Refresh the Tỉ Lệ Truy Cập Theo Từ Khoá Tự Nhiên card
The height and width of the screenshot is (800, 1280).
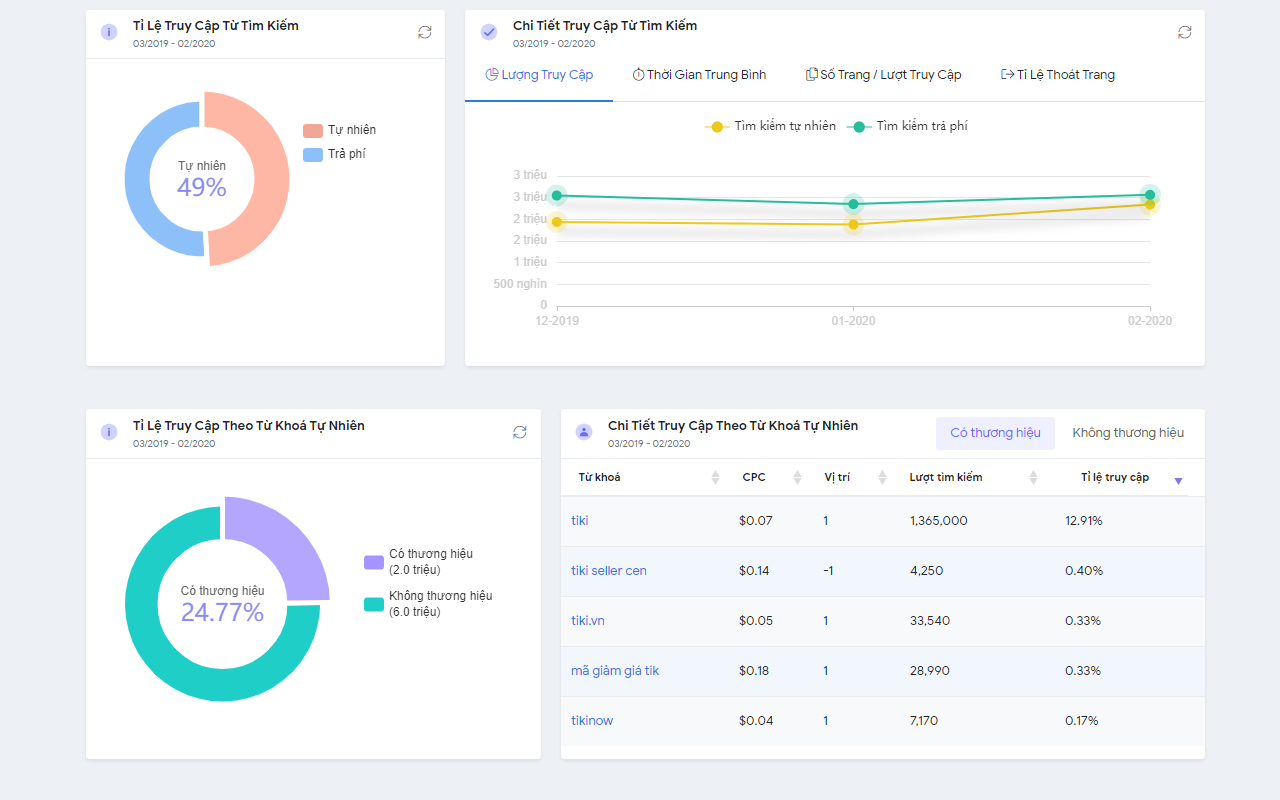[x=520, y=432]
